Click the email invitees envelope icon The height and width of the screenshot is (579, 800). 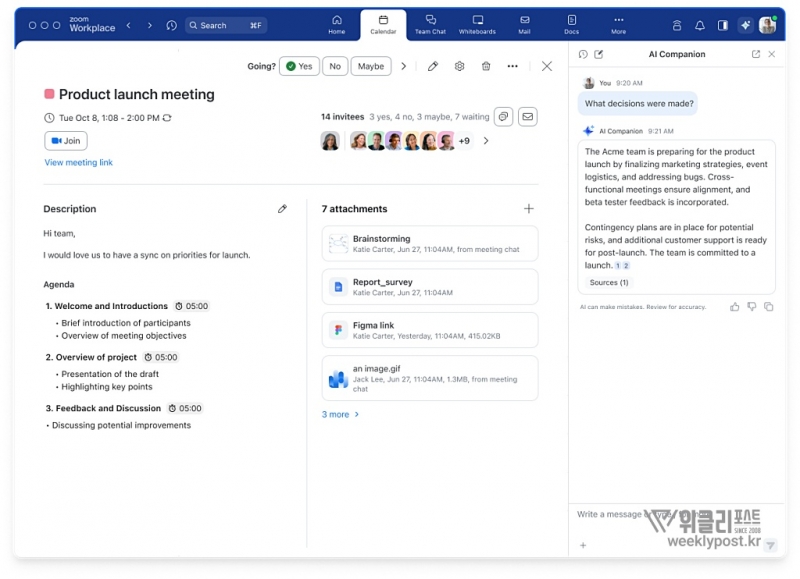click(528, 117)
